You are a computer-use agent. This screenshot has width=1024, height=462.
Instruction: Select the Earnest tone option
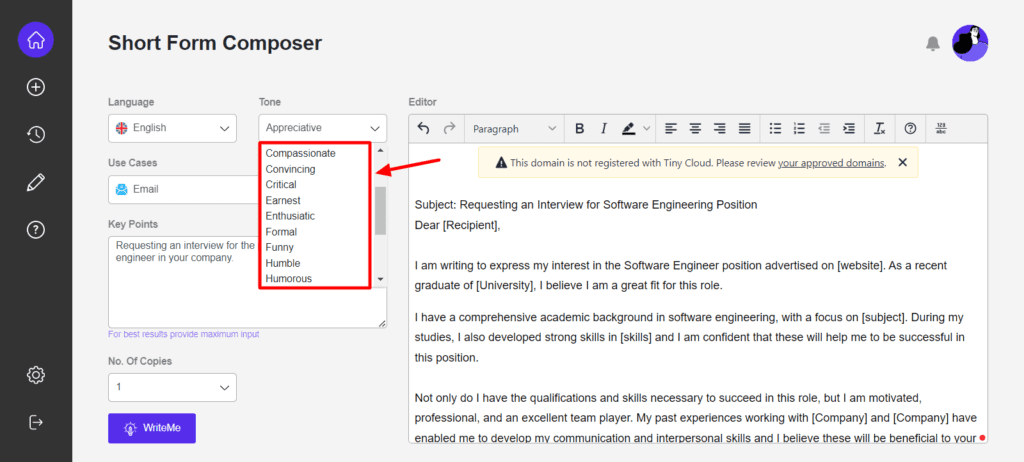(283, 201)
